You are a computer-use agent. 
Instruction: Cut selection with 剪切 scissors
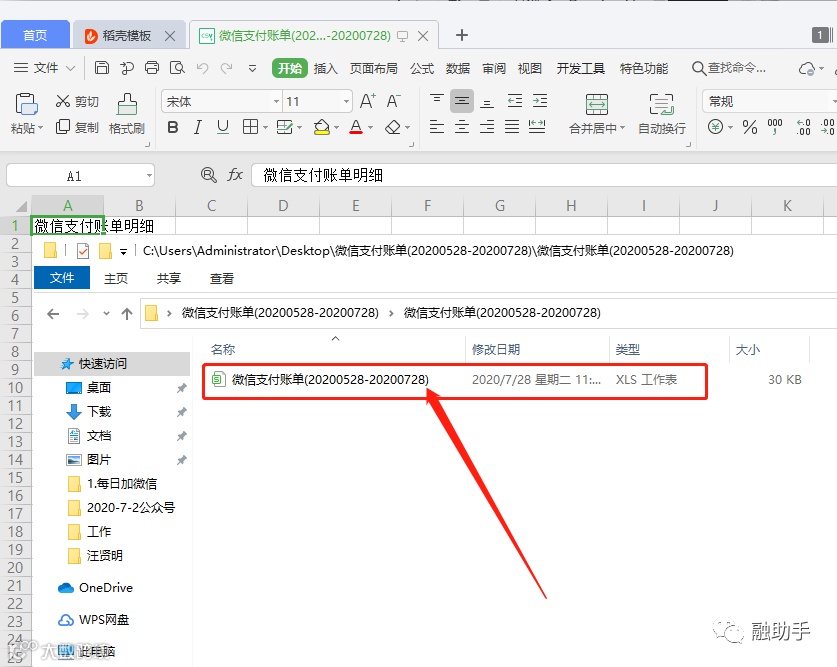(77, 101)
